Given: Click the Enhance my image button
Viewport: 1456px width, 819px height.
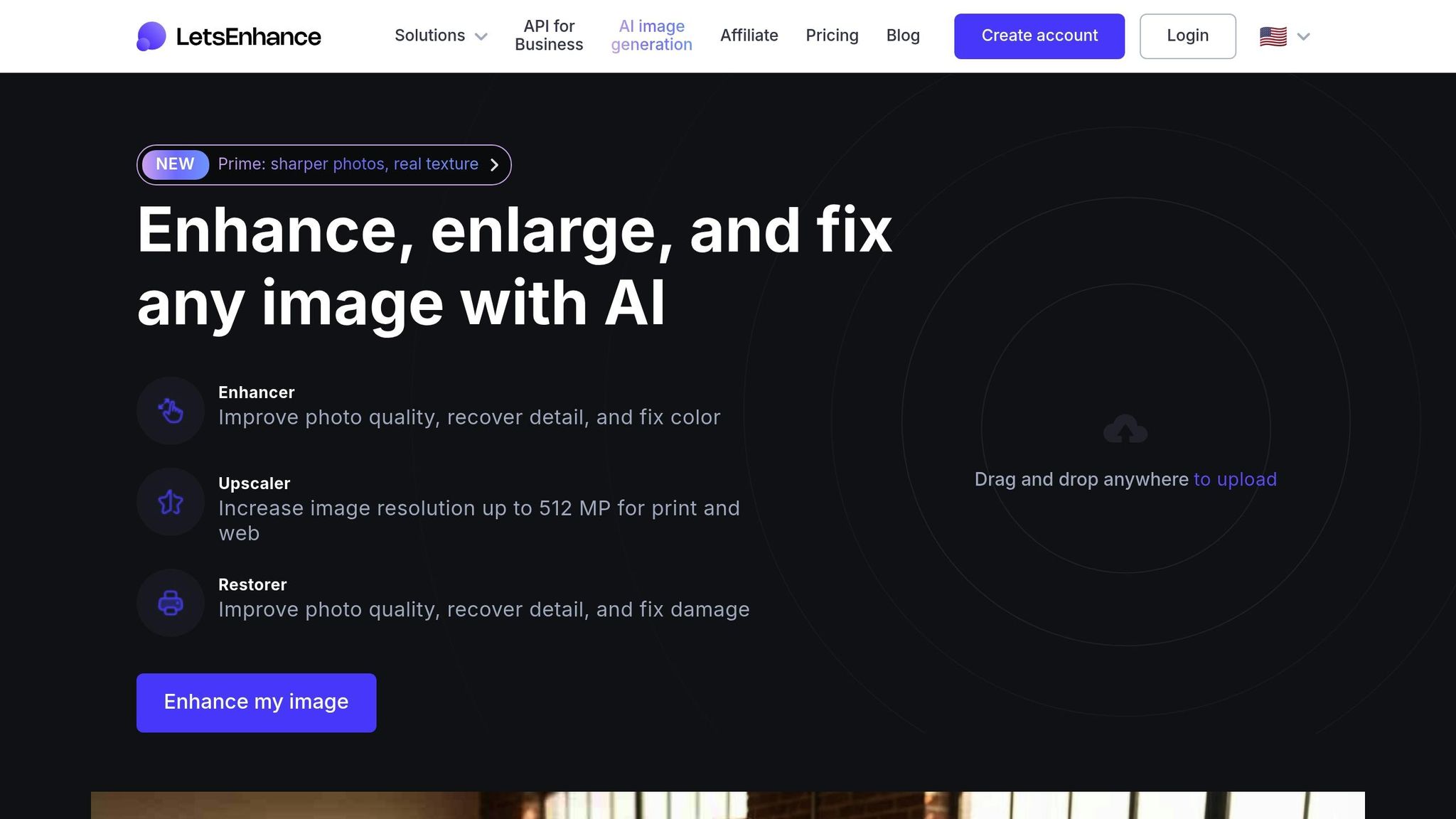Looking at the screenshot, I should point(256,702).
